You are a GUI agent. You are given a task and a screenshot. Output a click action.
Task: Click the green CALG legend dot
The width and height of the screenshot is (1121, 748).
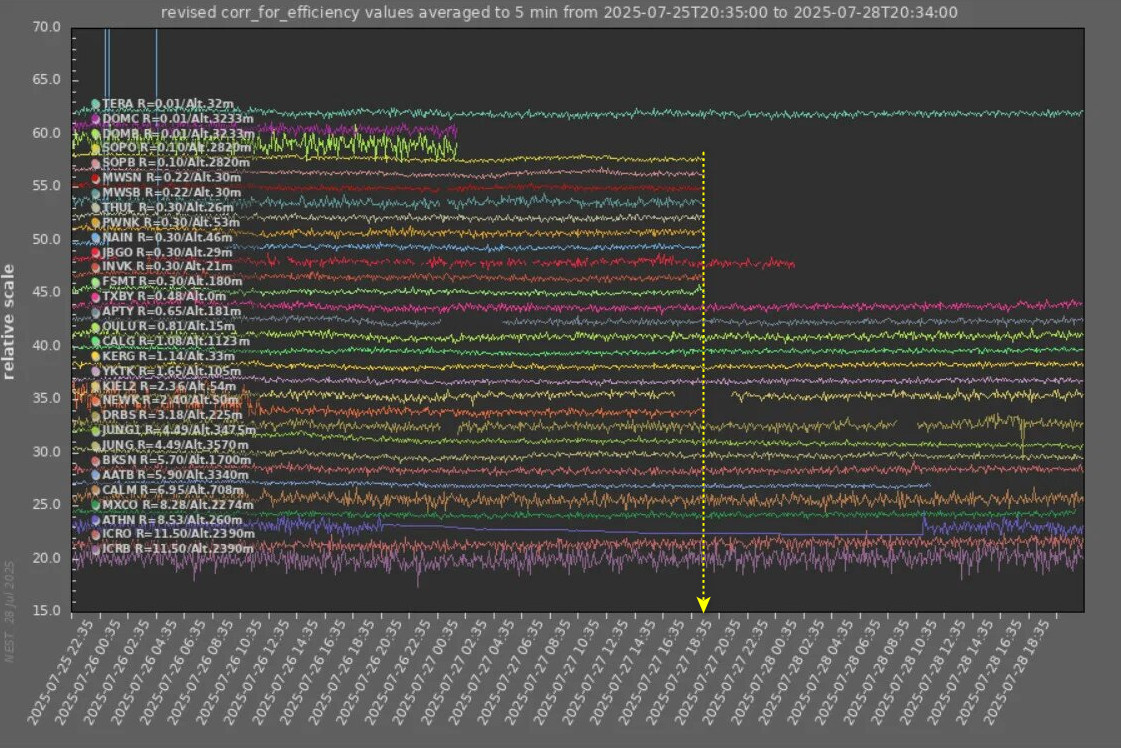pyautogui.click(x=95, y=342)
